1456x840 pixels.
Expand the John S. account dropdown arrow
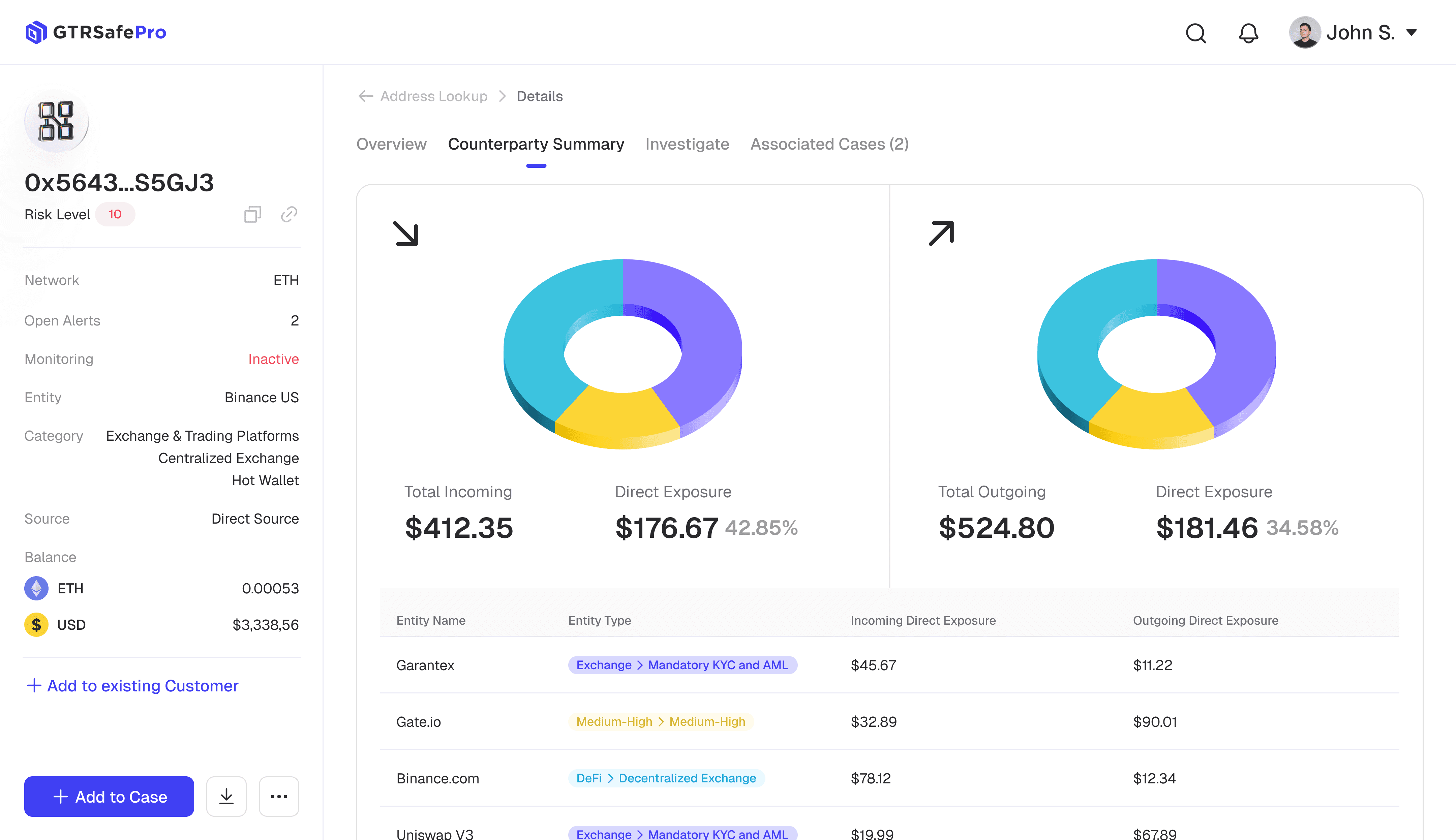(x=1412, y=32)
